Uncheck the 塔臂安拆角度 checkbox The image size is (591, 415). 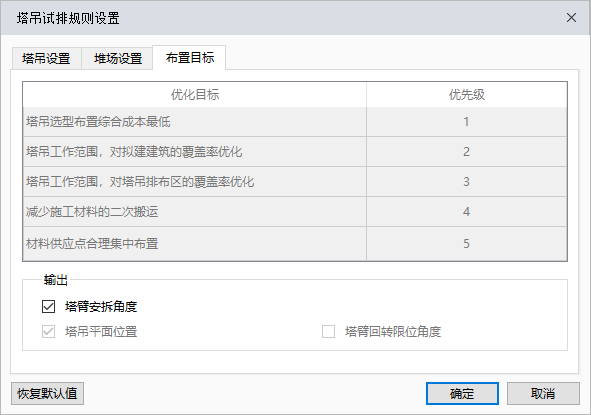(x=49, y=306)
